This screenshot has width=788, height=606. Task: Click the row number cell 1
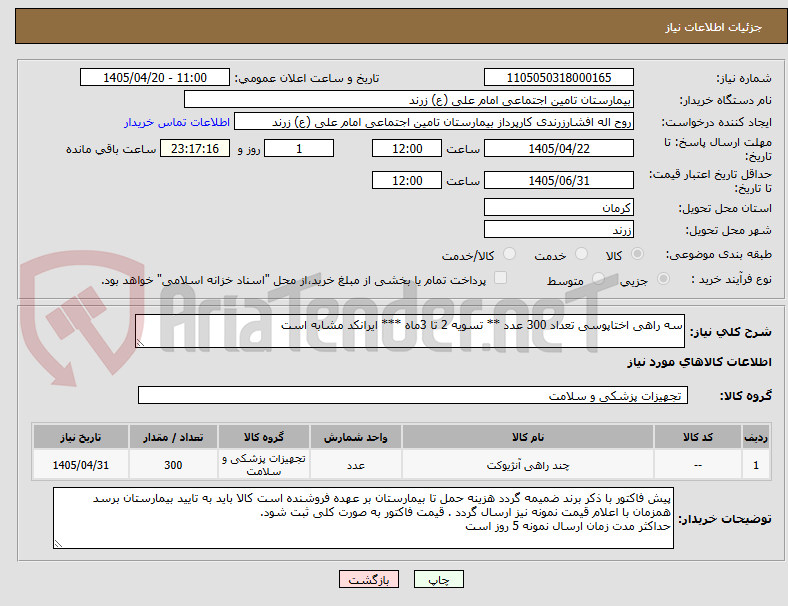coord(755,465)
